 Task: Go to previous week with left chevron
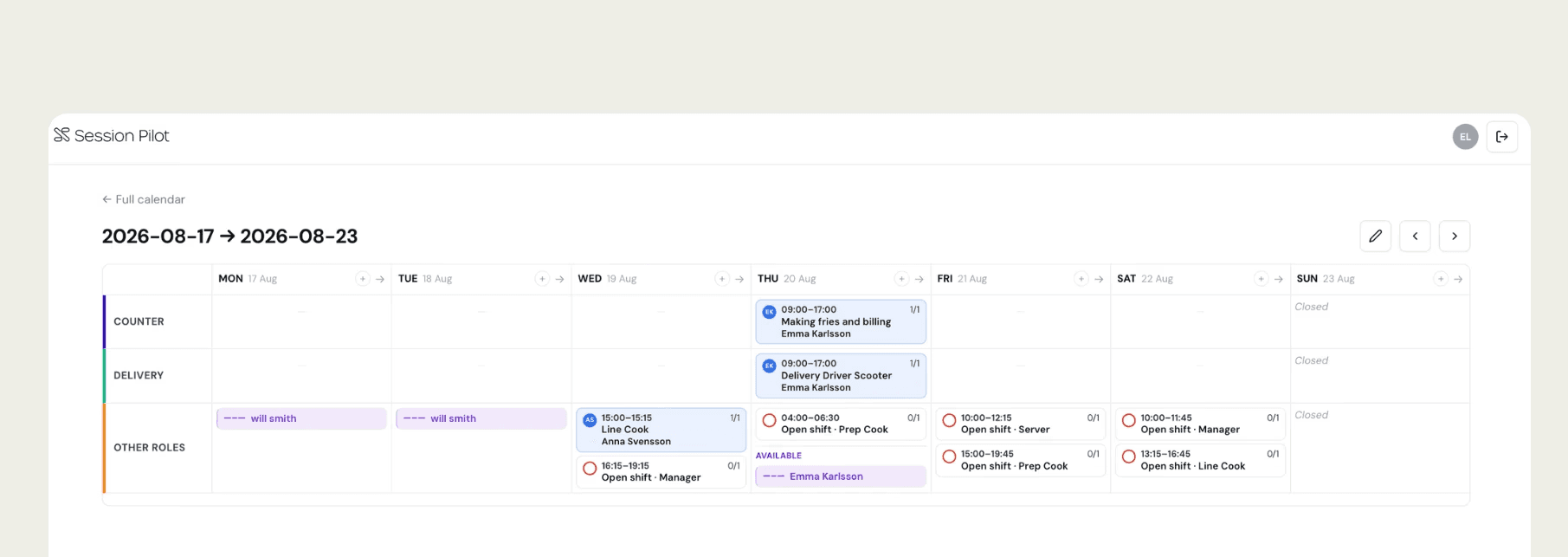click(x=1415, y=236)
